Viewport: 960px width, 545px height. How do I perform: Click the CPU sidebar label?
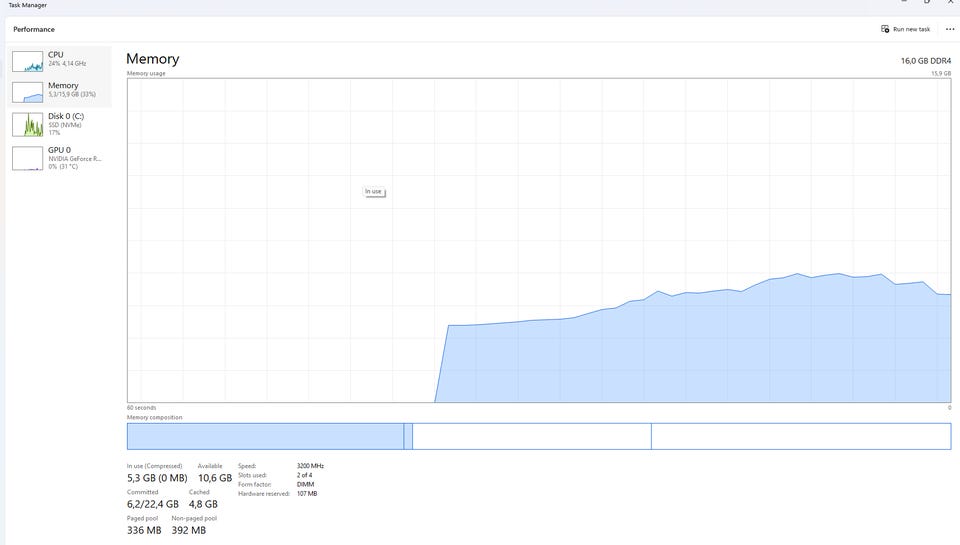pyautogui.click(x=56, y=54)
